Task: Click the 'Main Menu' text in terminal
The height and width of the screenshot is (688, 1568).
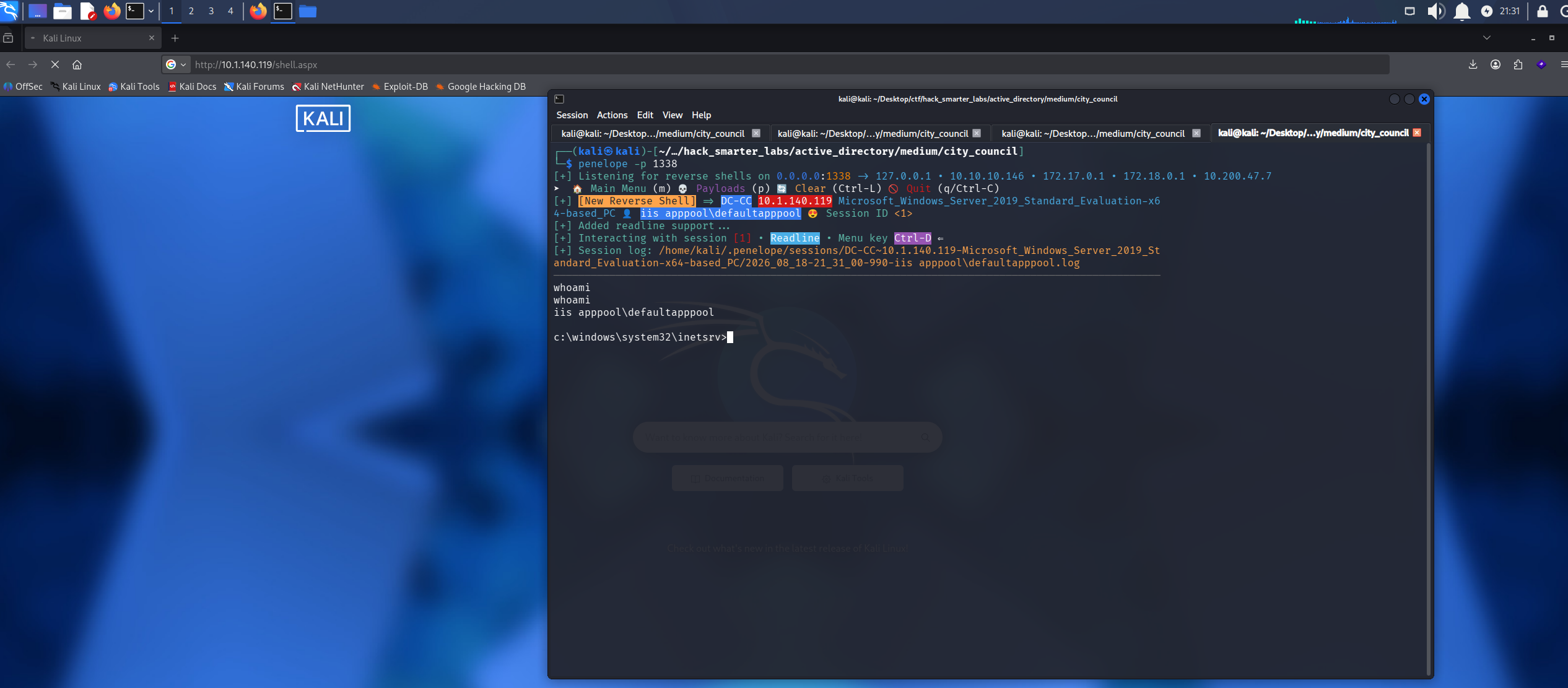Action: (618, 189)
